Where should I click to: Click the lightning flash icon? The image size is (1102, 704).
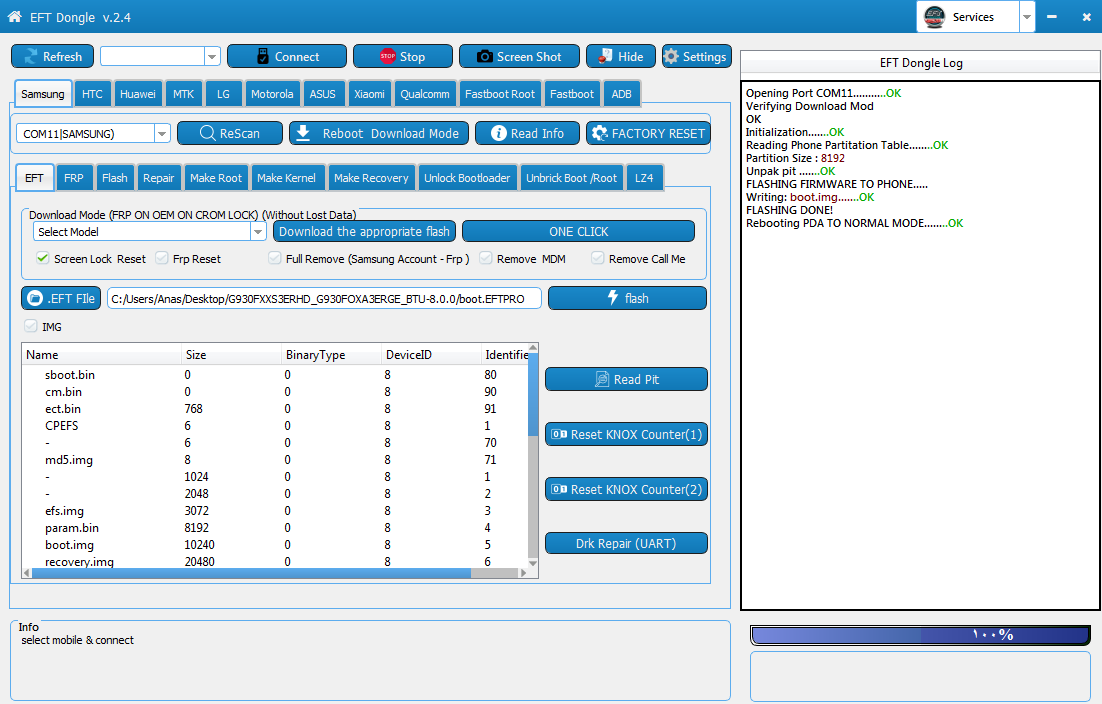point(612,298)
